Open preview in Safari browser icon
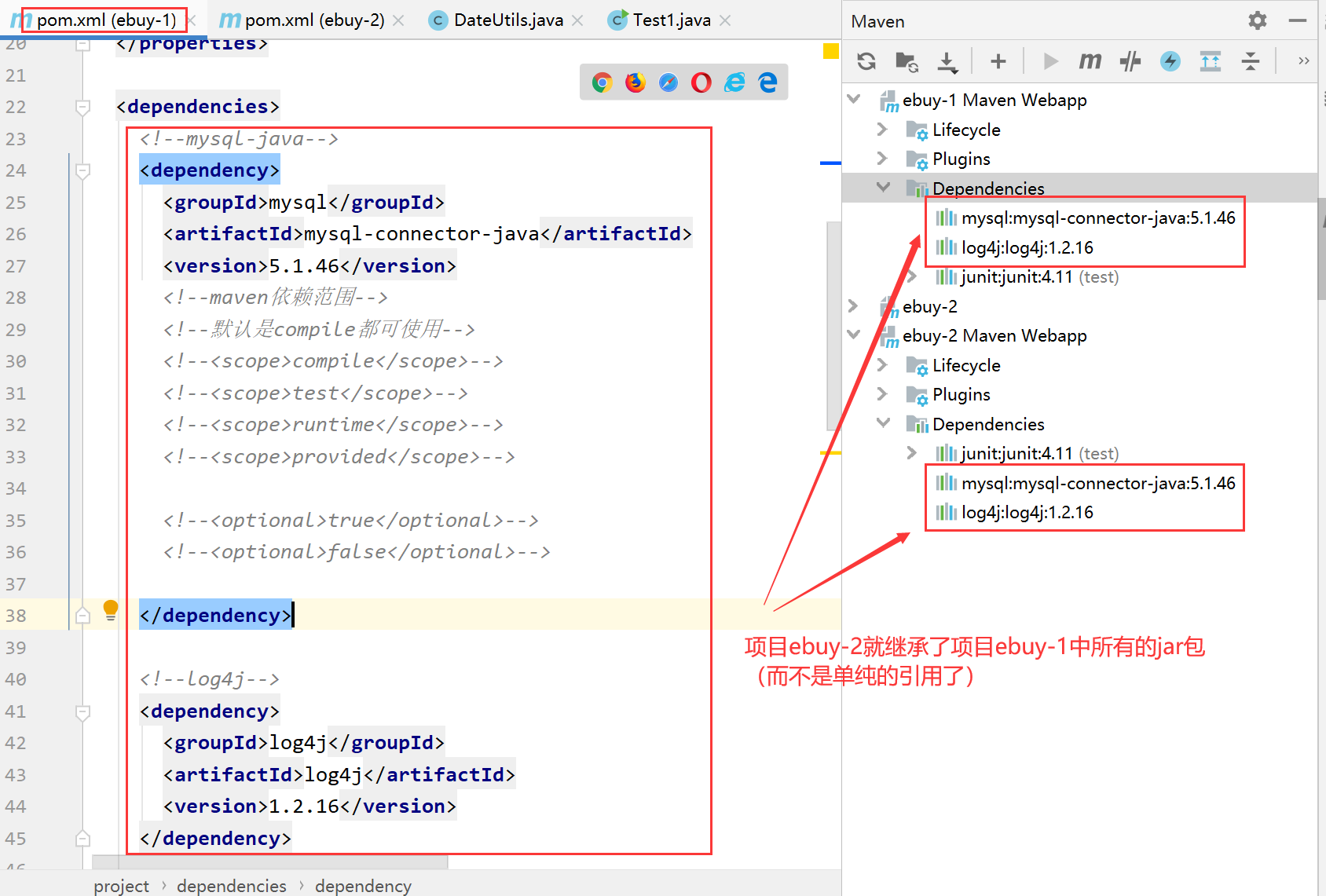The height and width of the screenshot is (896, 1326). 668,82
